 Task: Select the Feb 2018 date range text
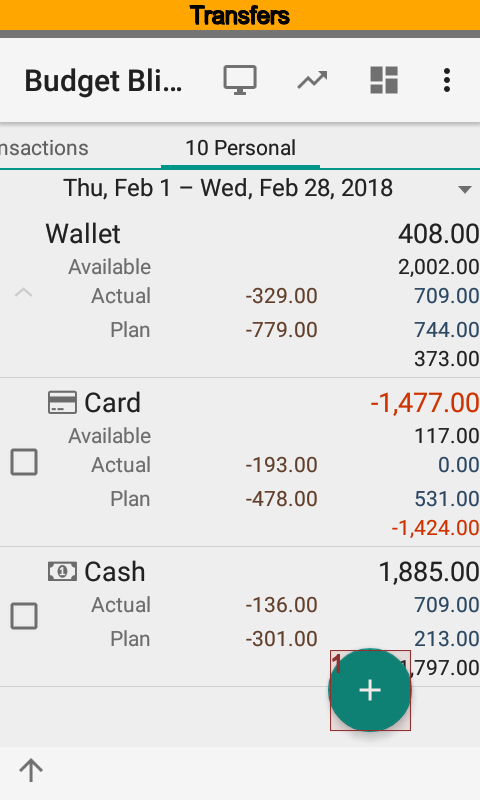coord(228,188)
